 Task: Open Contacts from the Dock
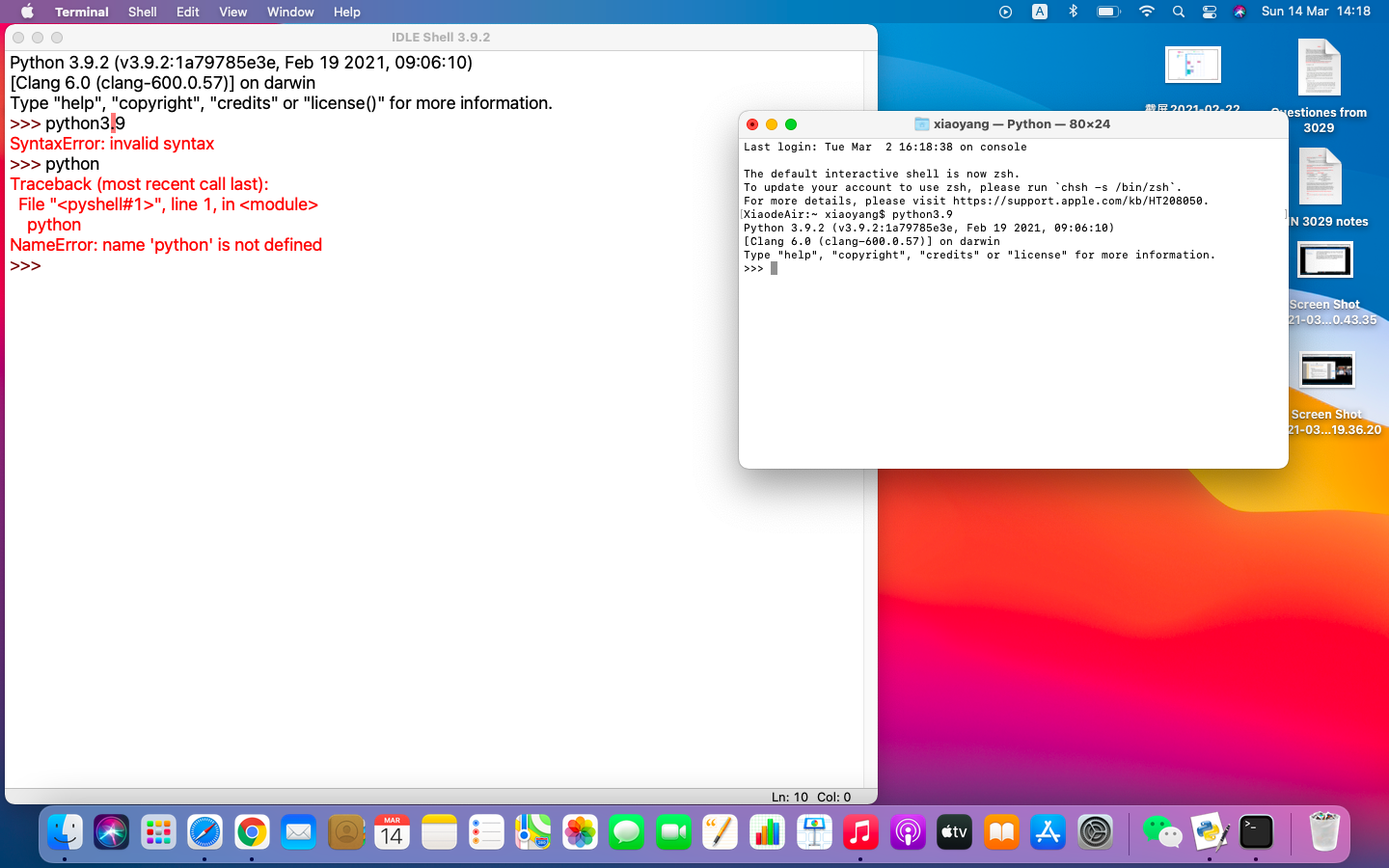point(345,831)
